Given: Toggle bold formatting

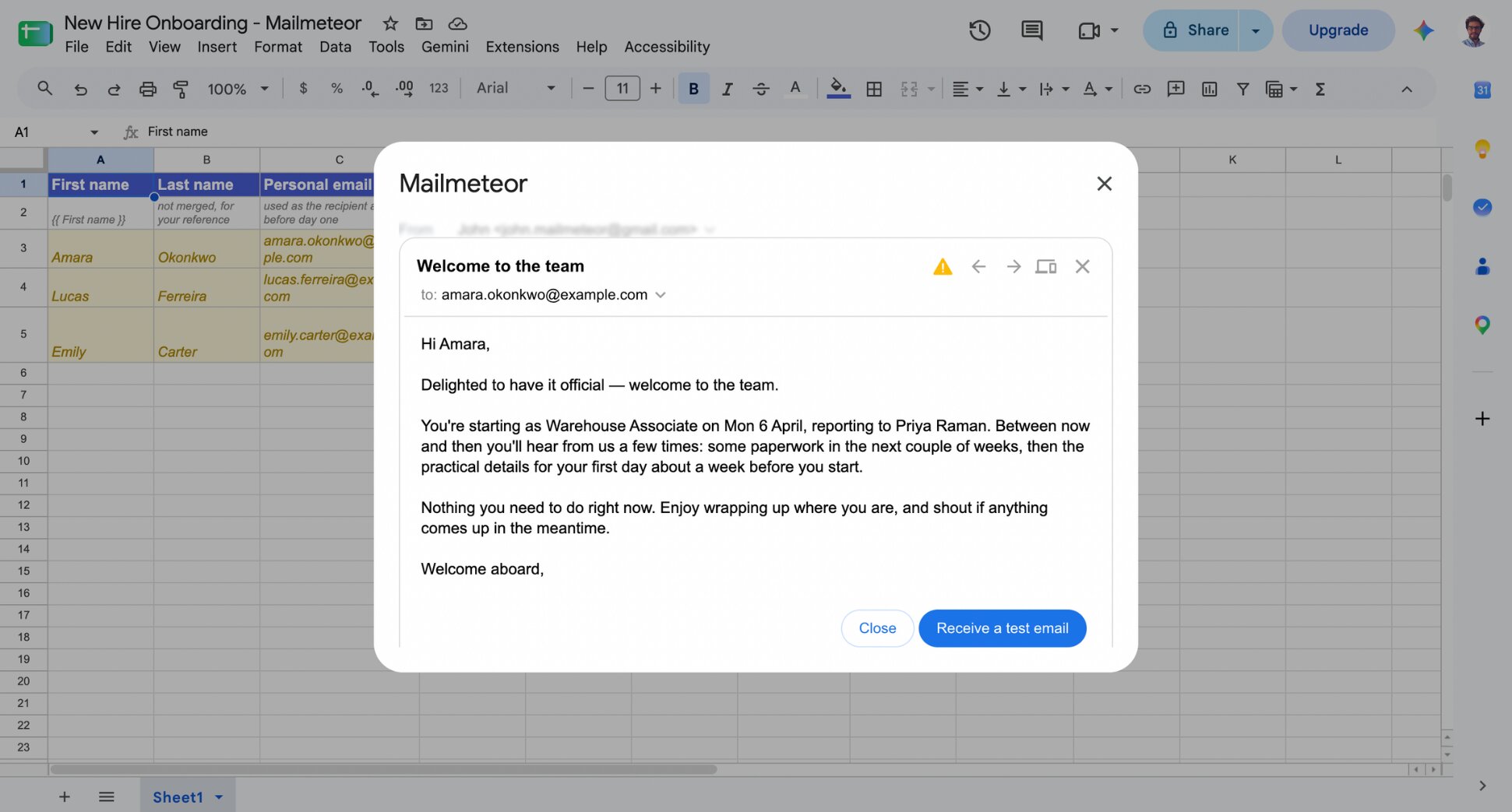Looking at the screenshot, I should click(693, 89).
